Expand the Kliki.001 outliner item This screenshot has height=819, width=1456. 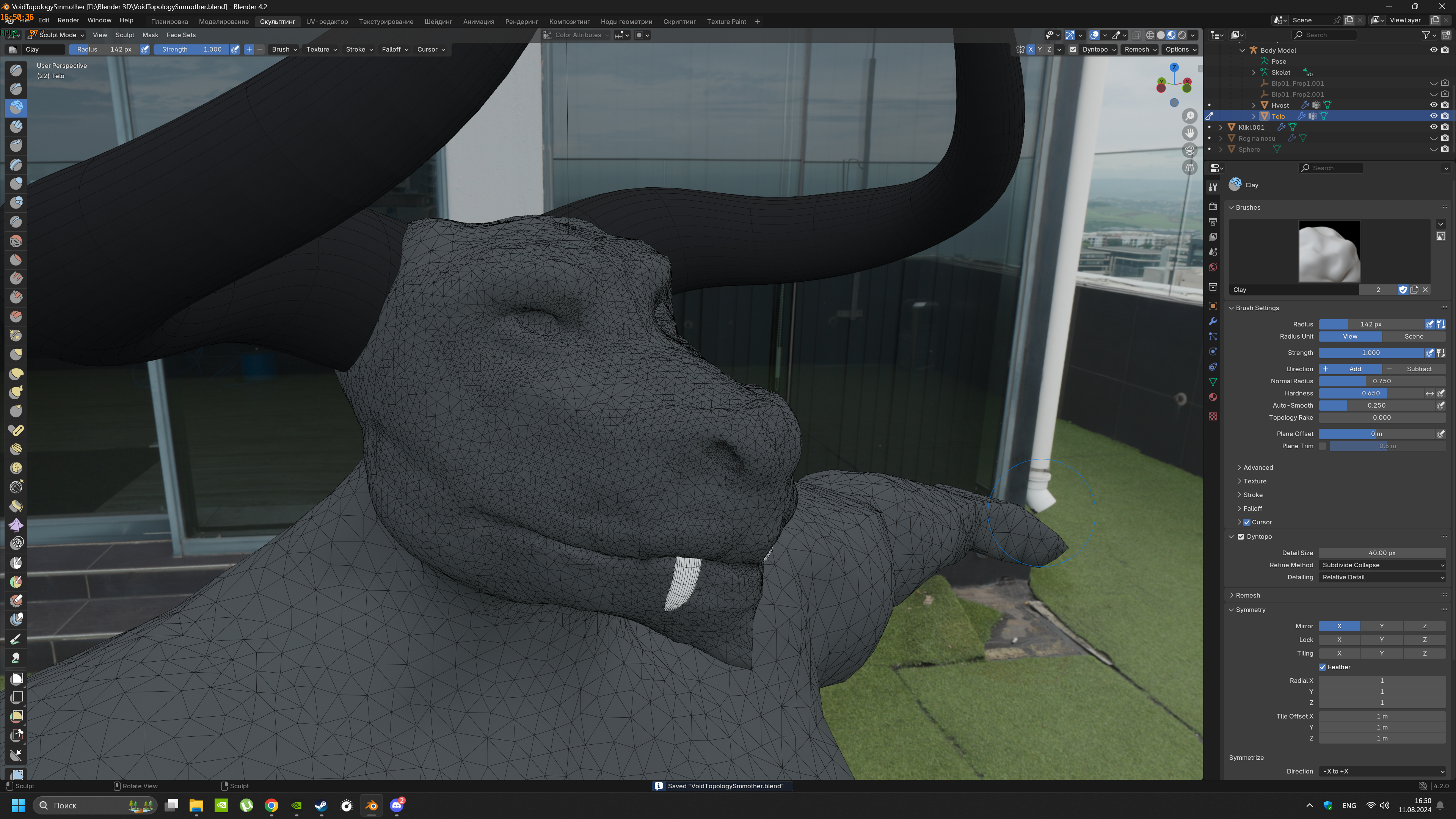pos(1221,127)
